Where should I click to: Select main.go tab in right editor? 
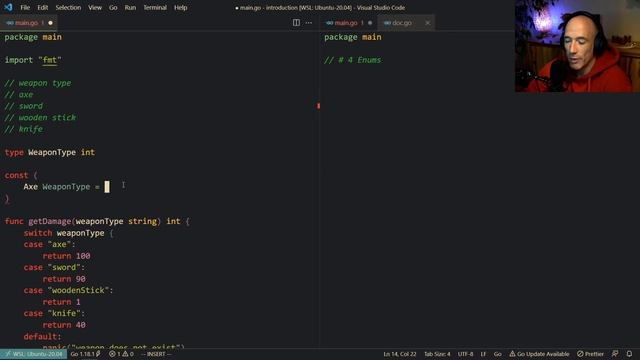(349, 23)
